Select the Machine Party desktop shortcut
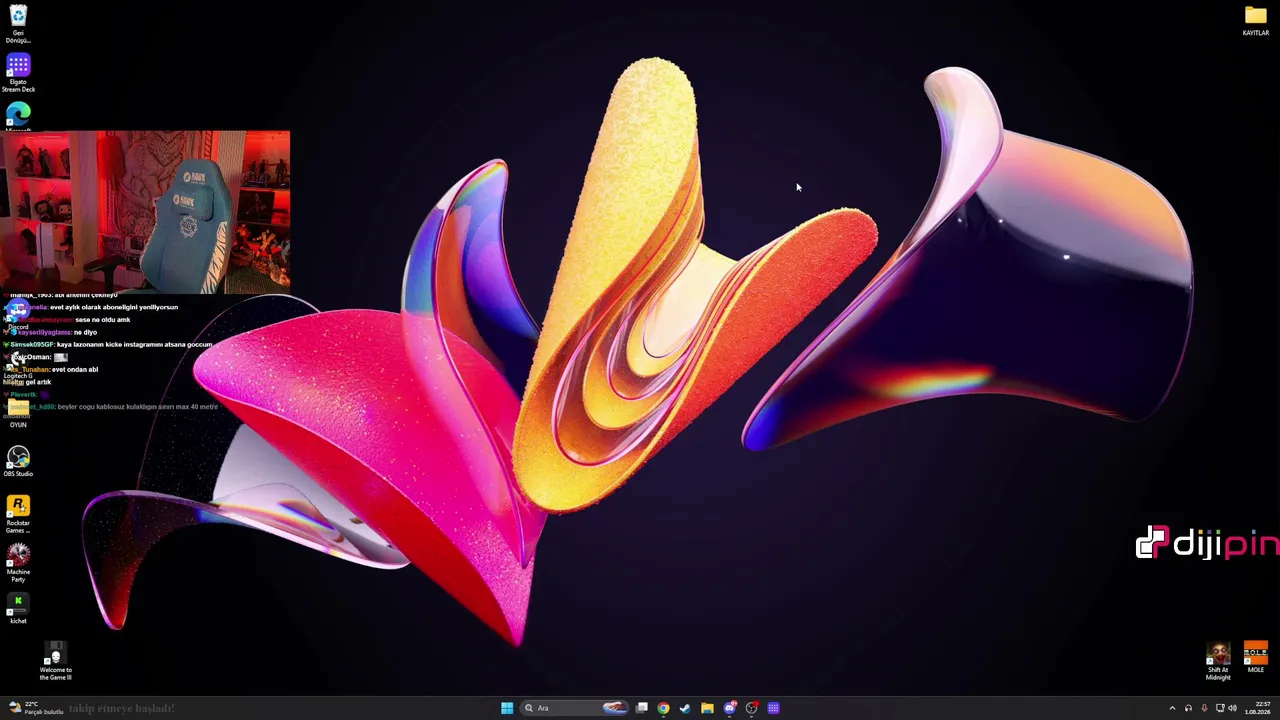 click(18, 563)
